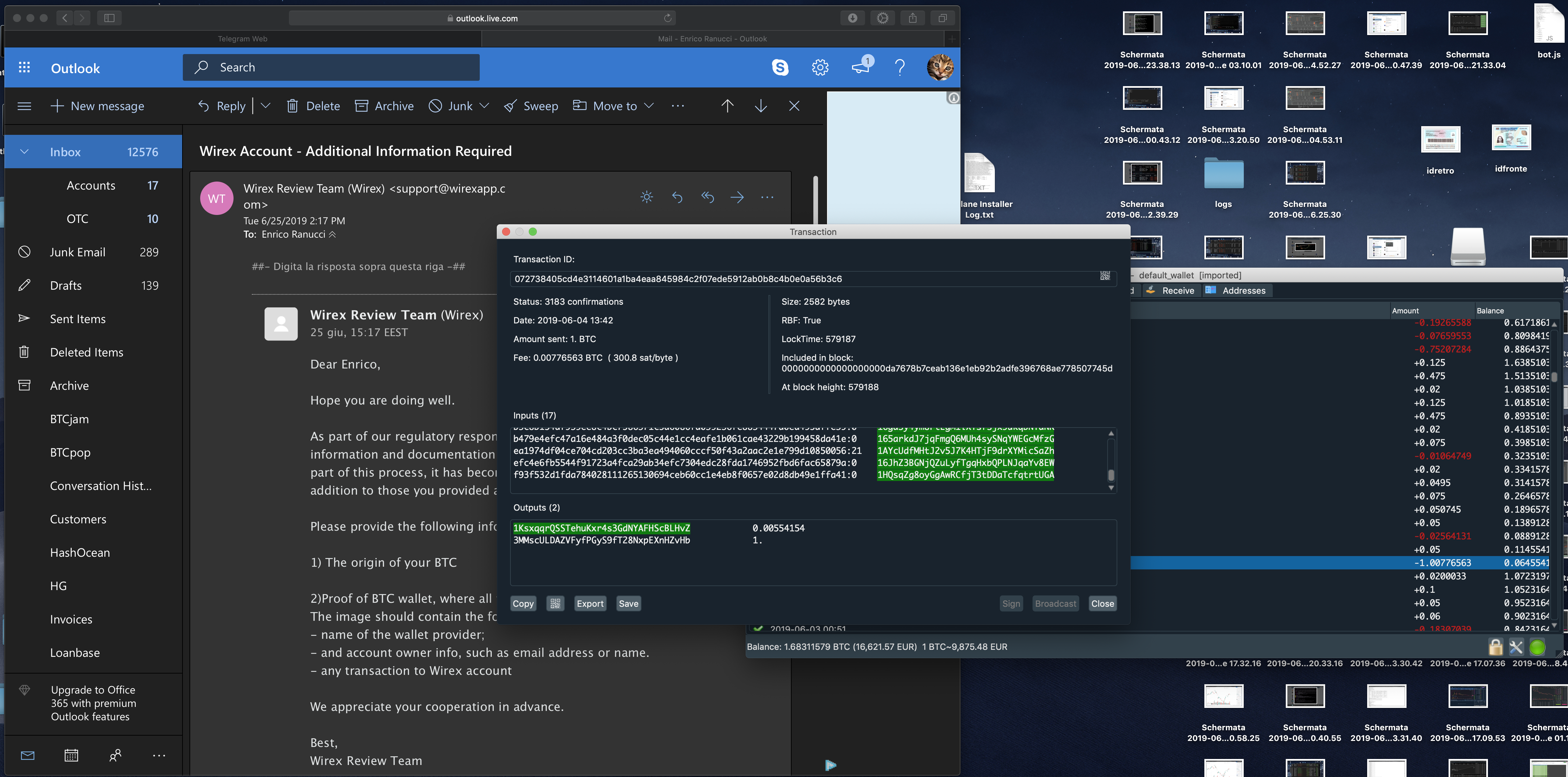Switch the message to light background
The image size is (1568, 777).
coord(647,197)
